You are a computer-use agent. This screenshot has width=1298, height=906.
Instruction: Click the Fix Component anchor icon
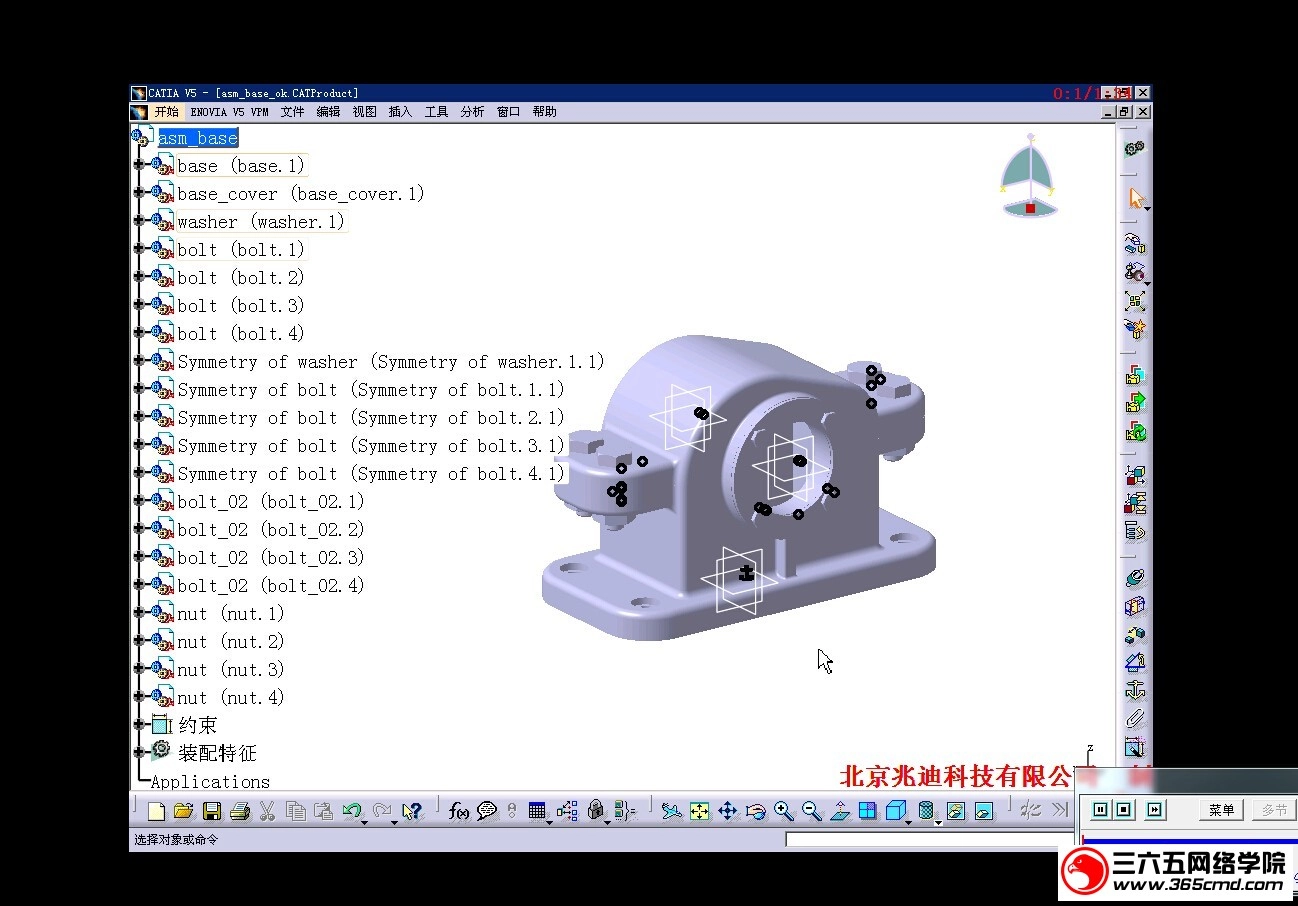tap(1134, 690)
